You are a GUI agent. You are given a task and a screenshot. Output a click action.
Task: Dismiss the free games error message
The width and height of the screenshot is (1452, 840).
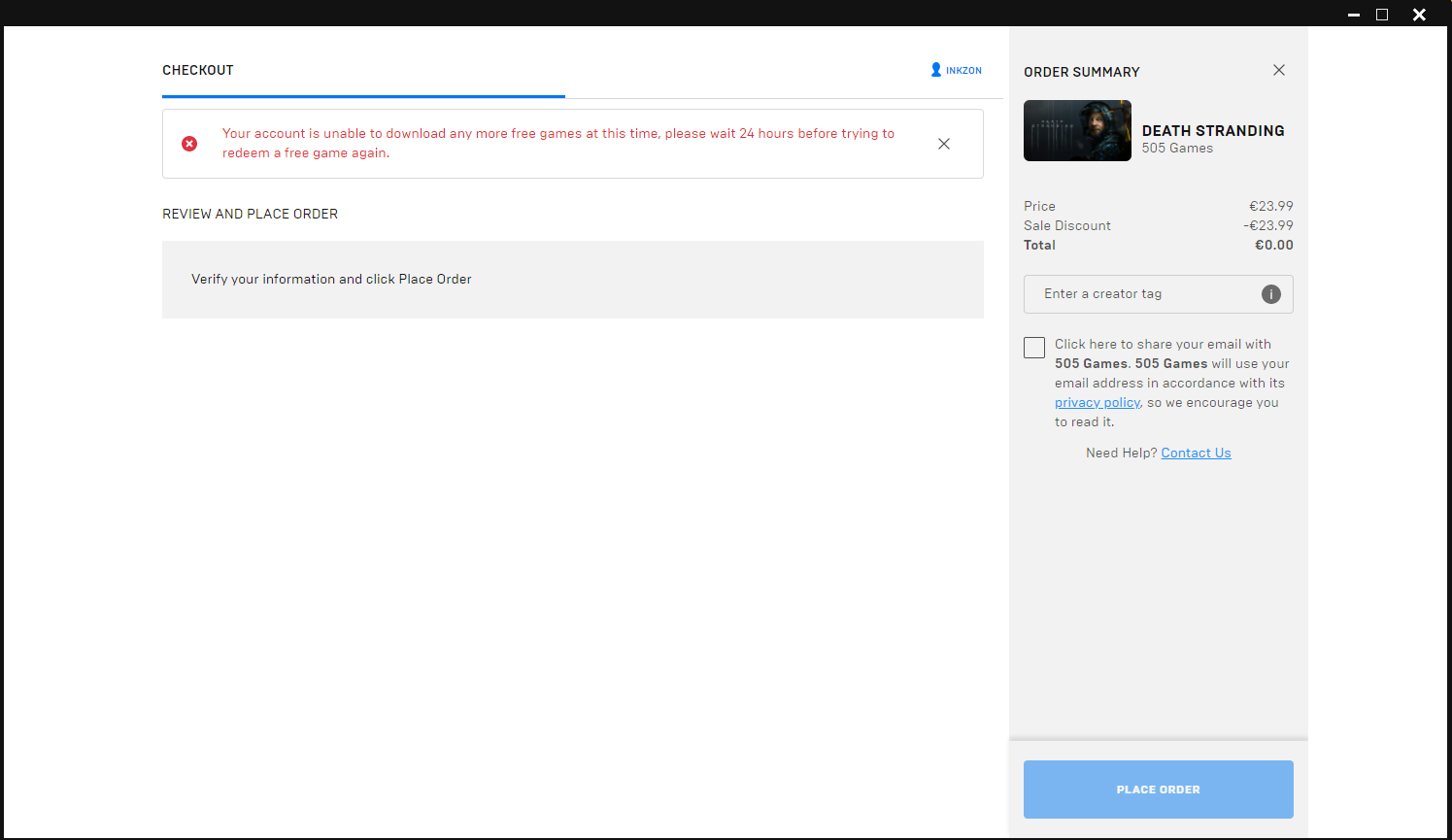point(944,144)
